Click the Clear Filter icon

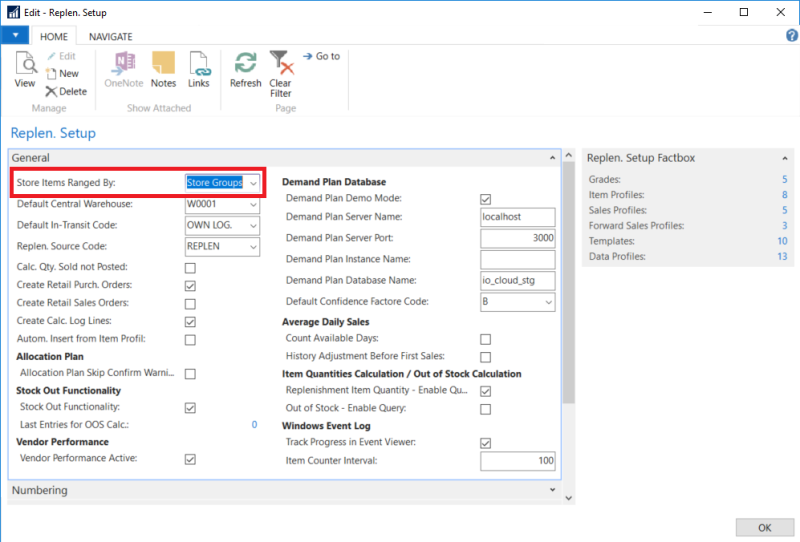coord(281,66)
